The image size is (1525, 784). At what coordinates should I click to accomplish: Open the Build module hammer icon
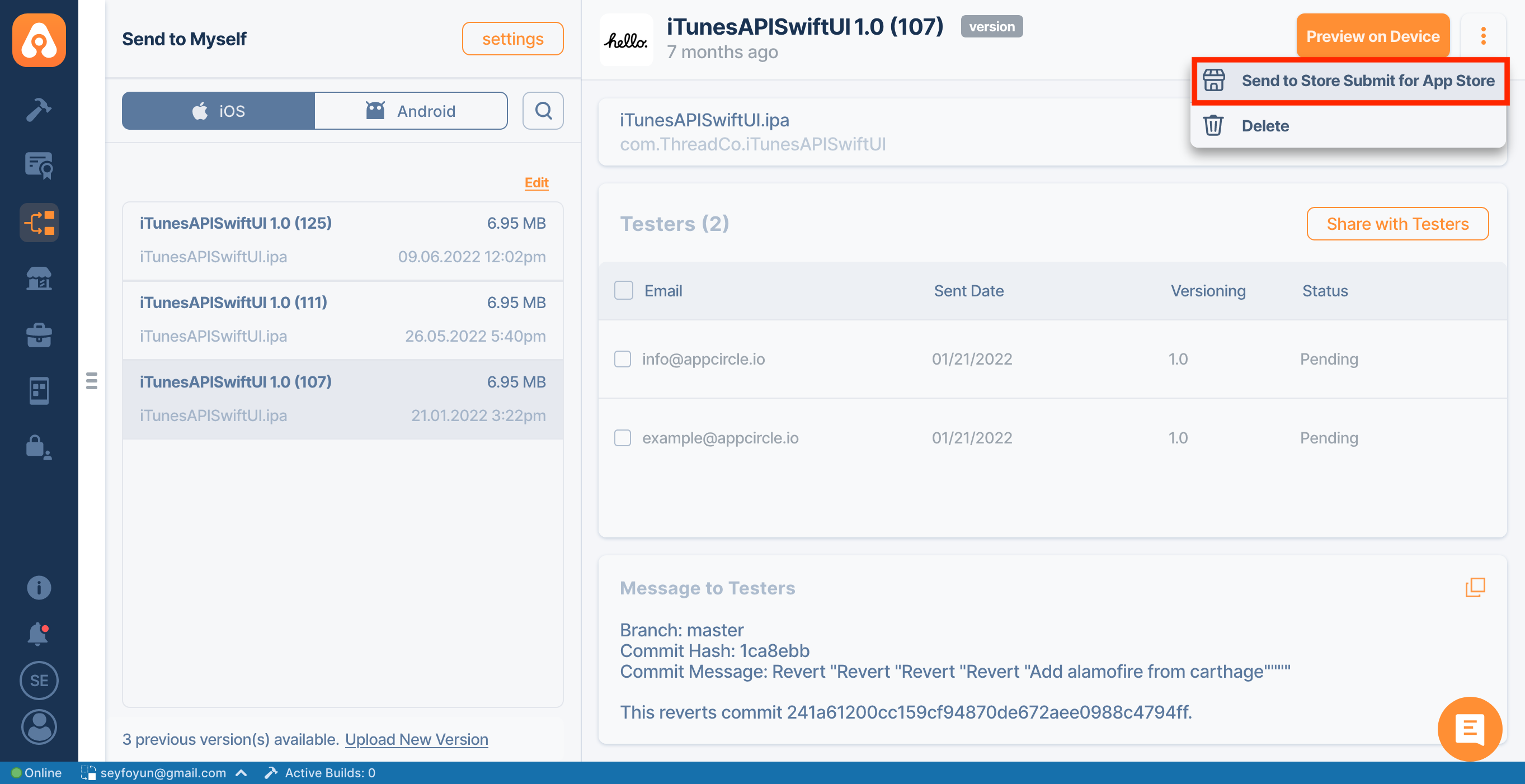click(39, 110)
